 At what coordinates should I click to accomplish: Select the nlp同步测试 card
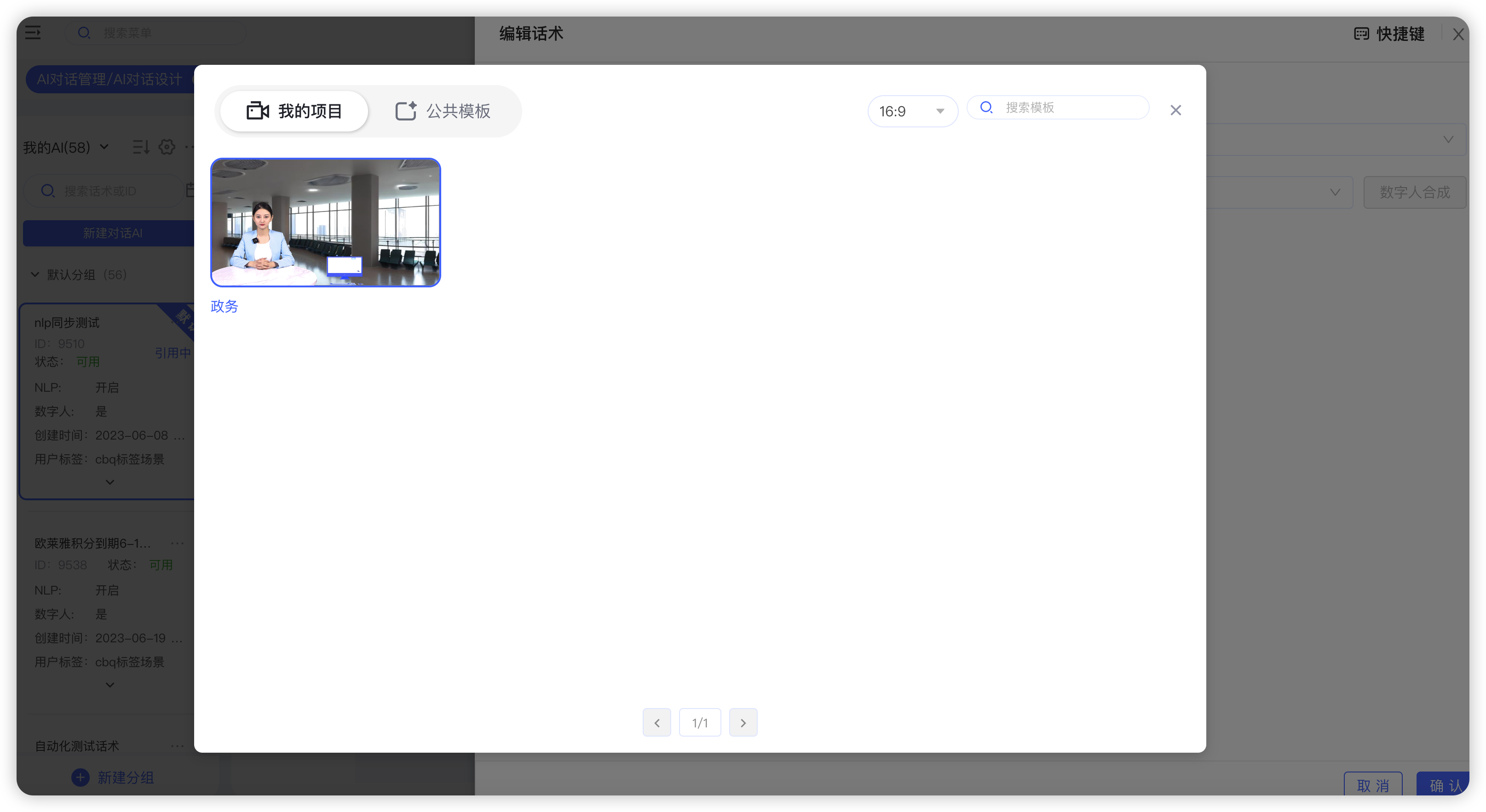107,401
